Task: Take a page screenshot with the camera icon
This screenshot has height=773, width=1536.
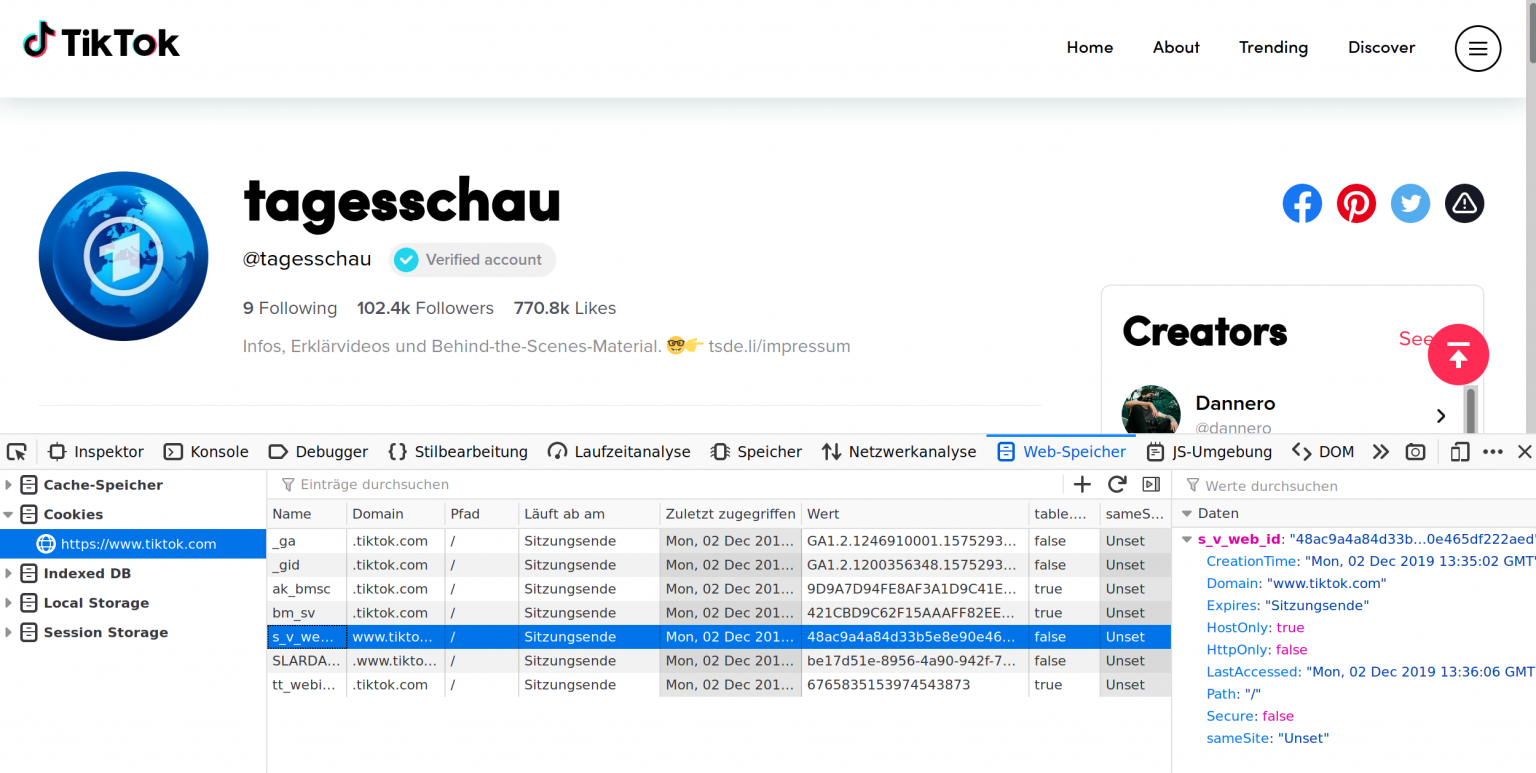Action: point(1415,451)
